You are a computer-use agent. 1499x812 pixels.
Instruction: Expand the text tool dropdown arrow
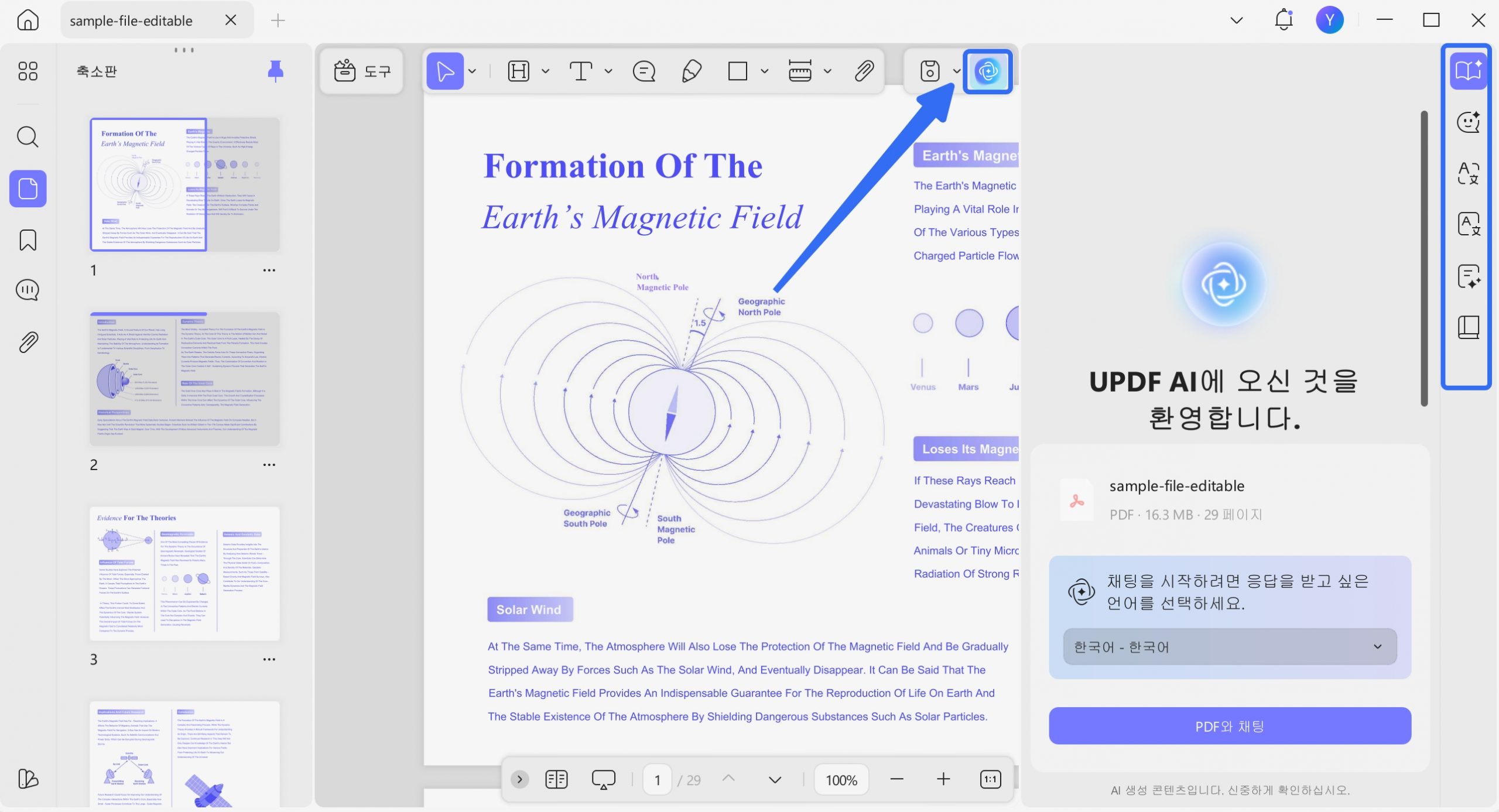pos(608,71)
